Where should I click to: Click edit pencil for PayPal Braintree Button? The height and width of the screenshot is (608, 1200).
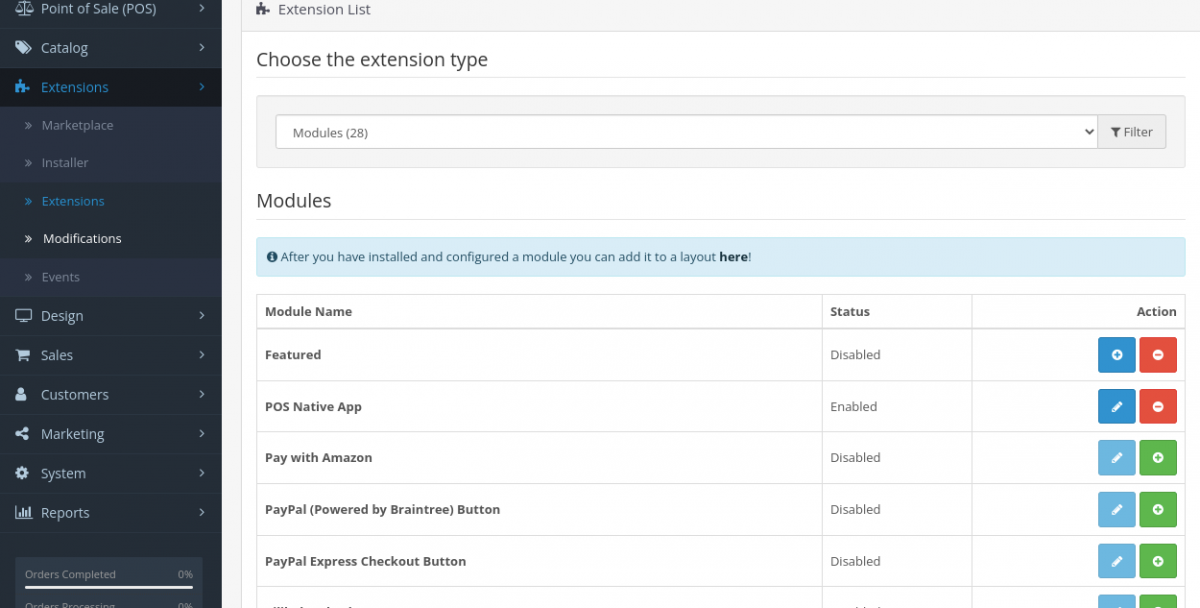(1116, 510)
